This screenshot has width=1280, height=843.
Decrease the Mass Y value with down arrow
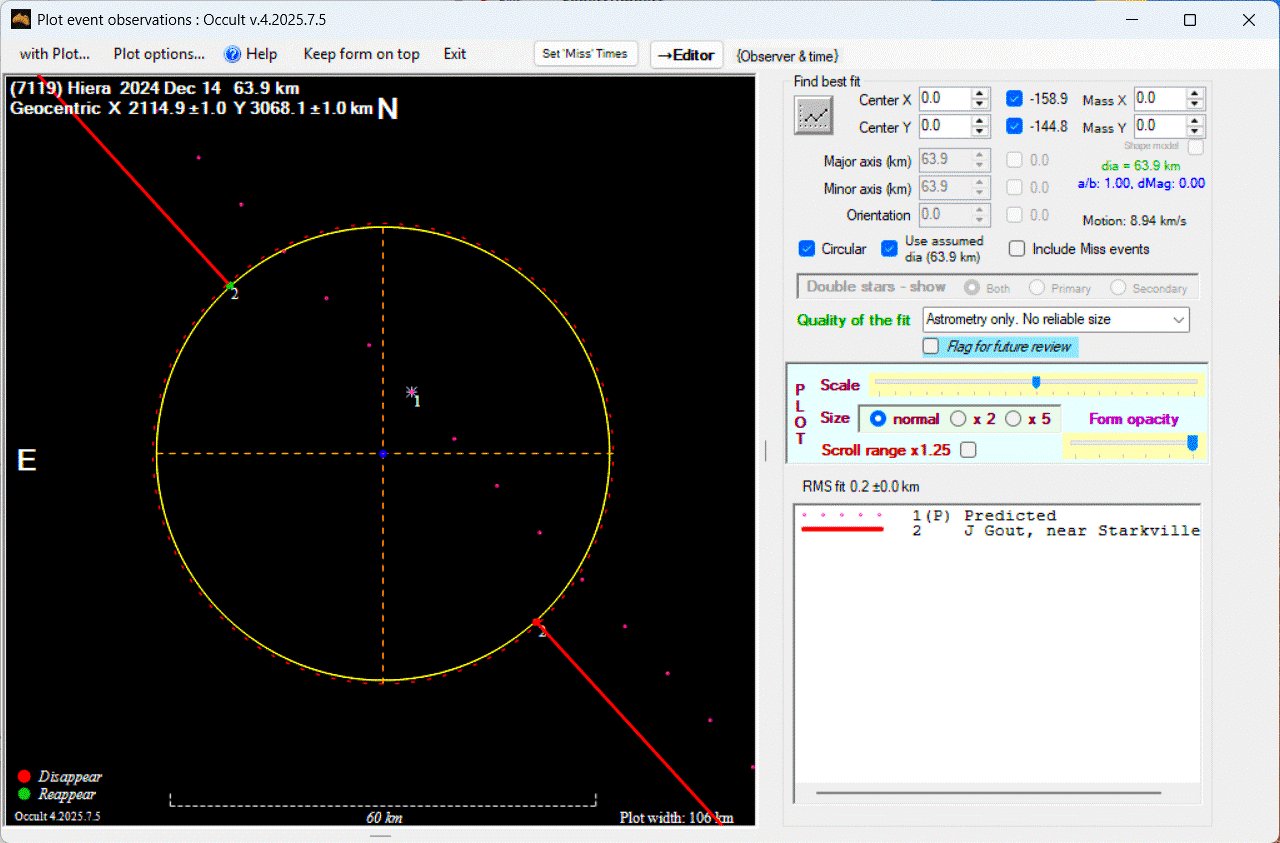1194,132
